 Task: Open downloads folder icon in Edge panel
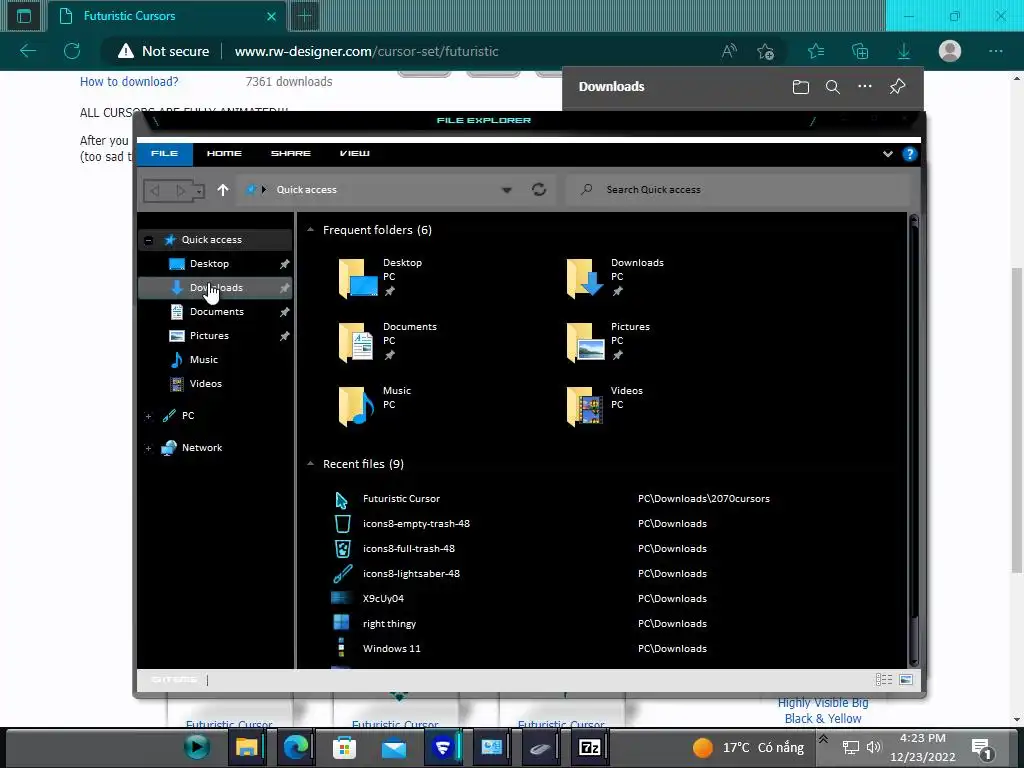[x=801, y=87]
